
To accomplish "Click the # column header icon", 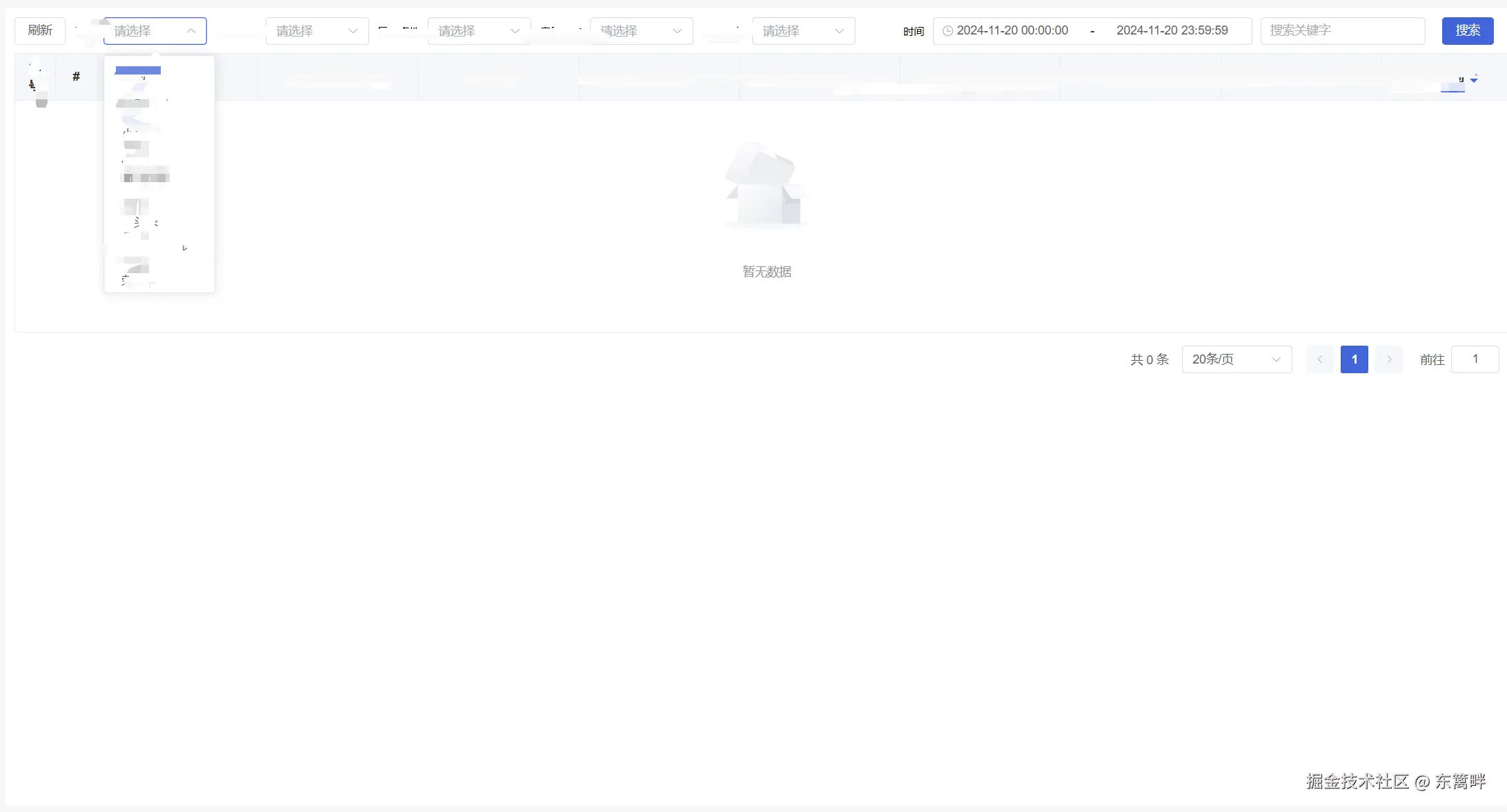I will pyautogui.click(x=76, y=77).
